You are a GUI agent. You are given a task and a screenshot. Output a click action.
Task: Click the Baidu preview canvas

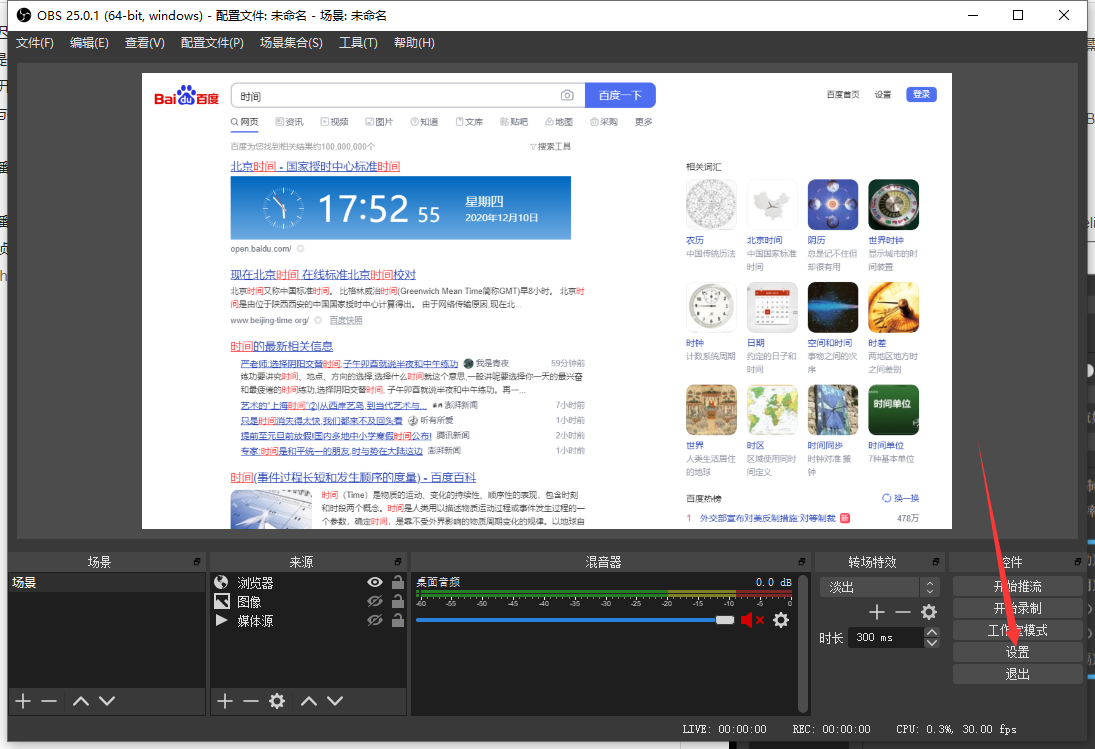point(547,301)
